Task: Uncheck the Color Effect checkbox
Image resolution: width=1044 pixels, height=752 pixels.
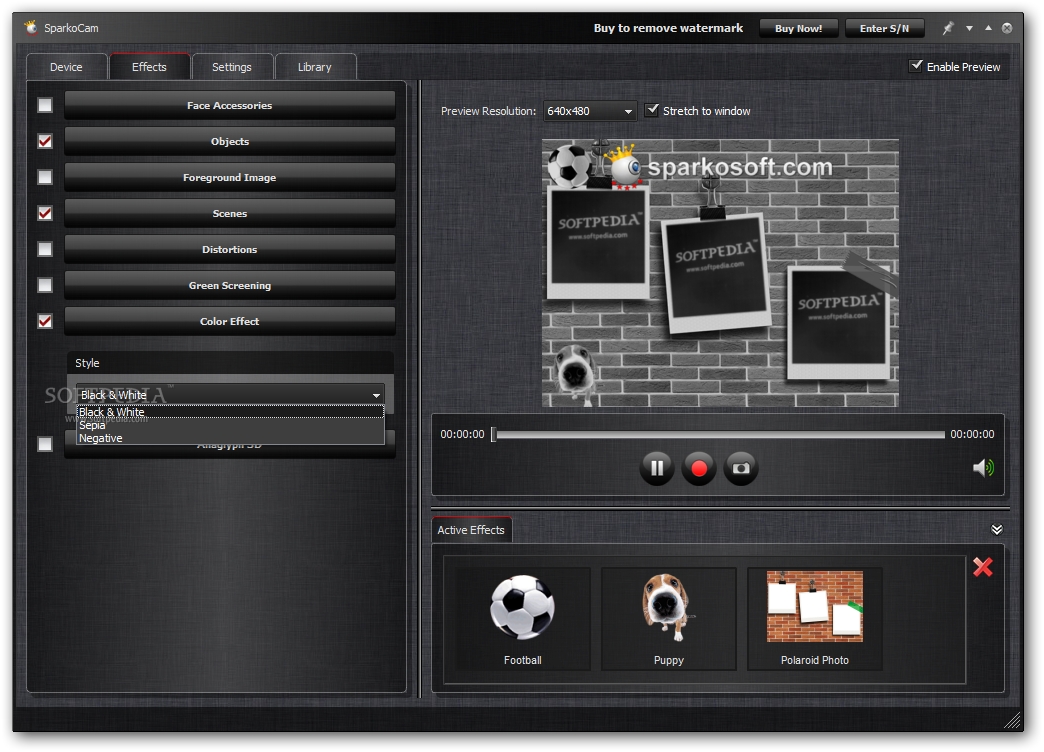Action: [x=45, y=321]
